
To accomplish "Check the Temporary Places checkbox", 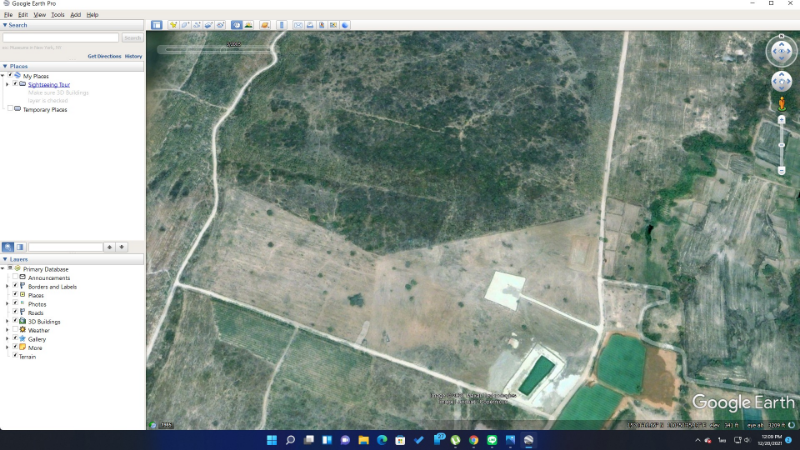I will click(x=11, y=109).
